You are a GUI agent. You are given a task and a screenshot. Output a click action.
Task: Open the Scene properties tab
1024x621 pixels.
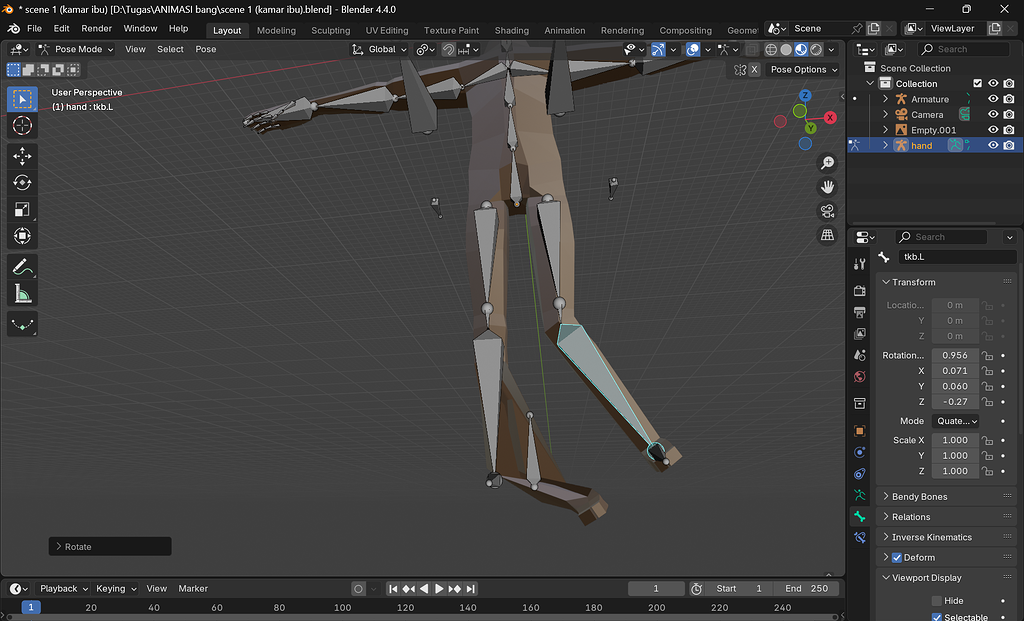(859, 355)
